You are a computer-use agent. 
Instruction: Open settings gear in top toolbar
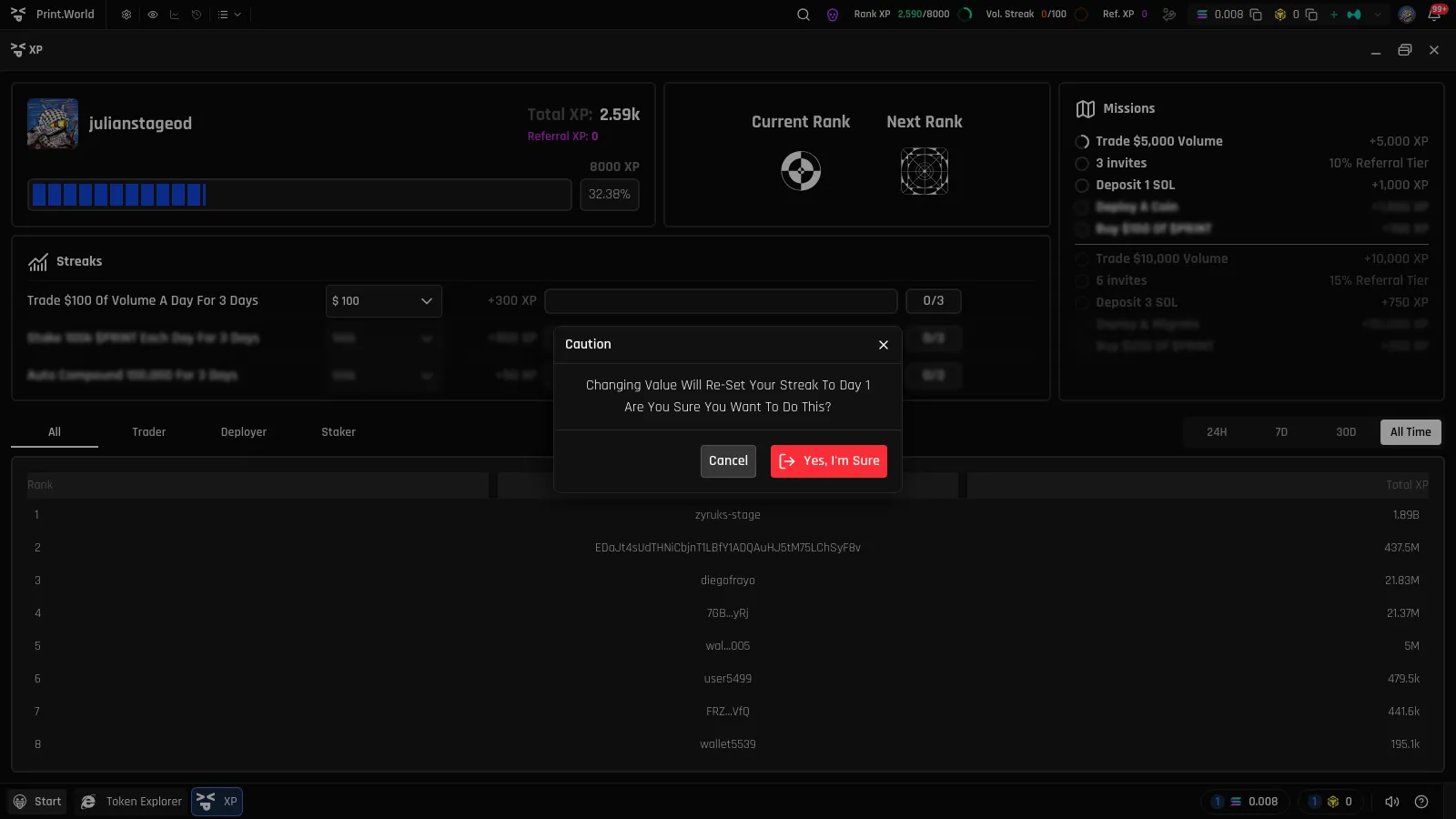[126, 15]
